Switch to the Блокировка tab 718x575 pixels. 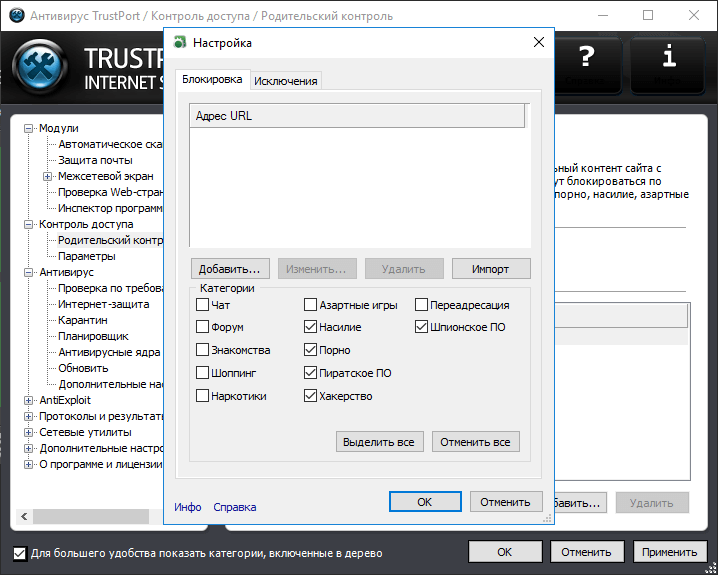tap(212, 79)
